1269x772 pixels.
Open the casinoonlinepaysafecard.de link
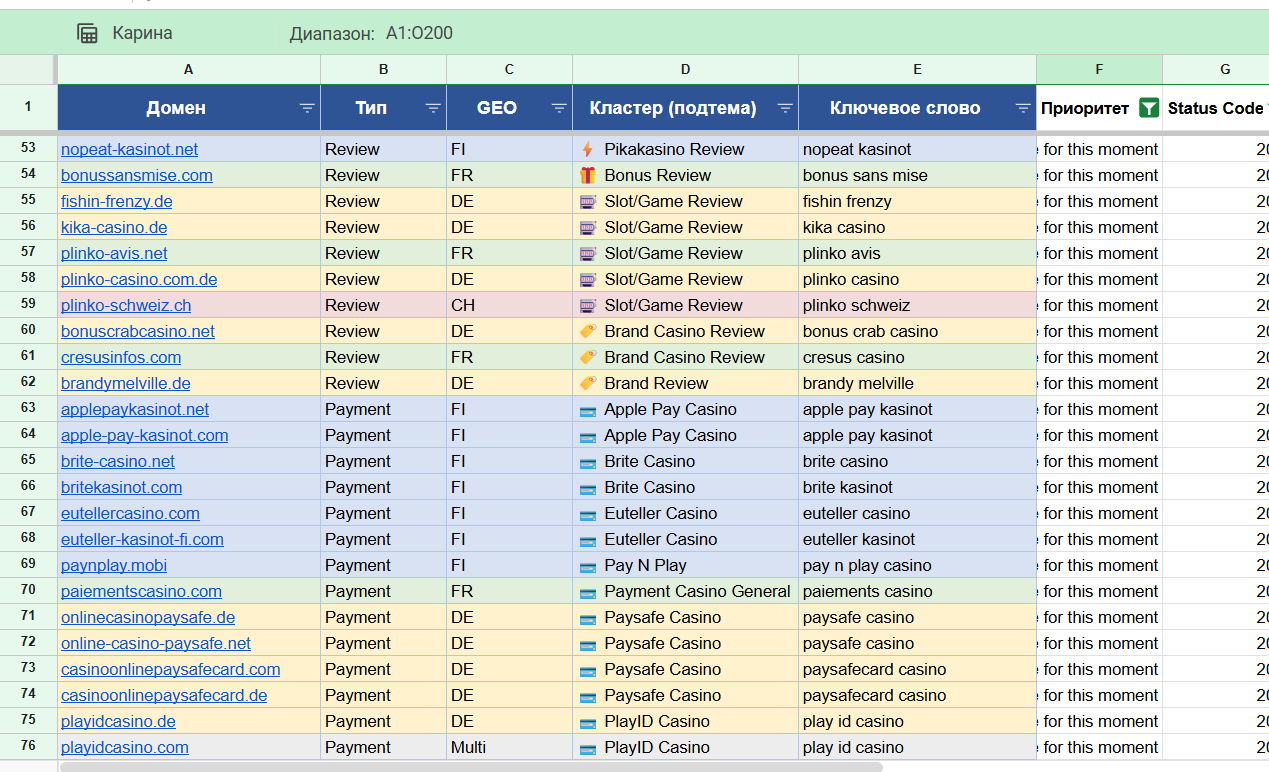coord(164,695)
